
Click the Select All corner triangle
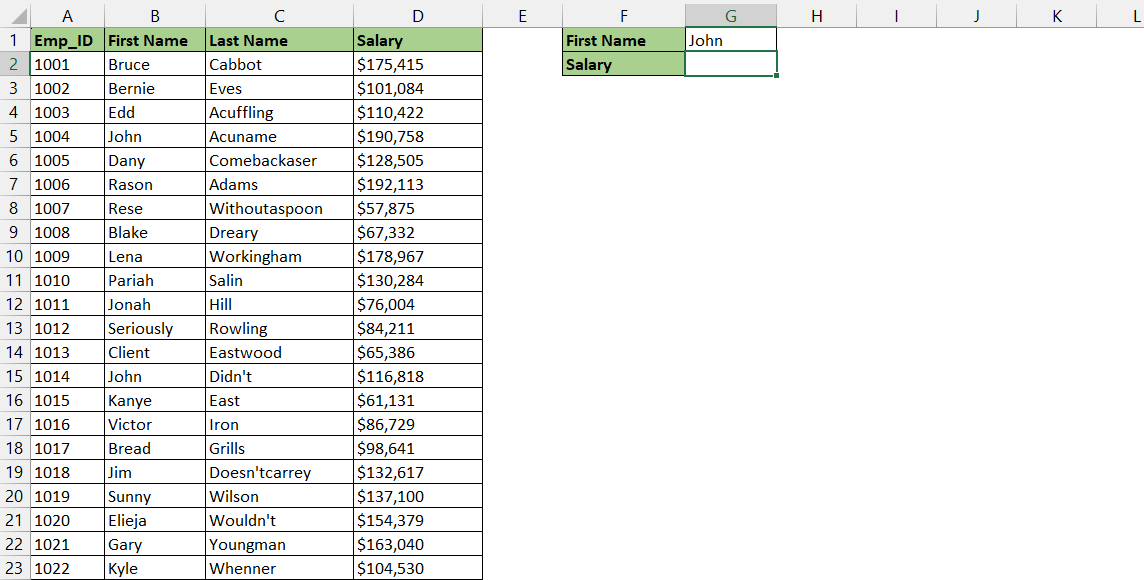15,15
